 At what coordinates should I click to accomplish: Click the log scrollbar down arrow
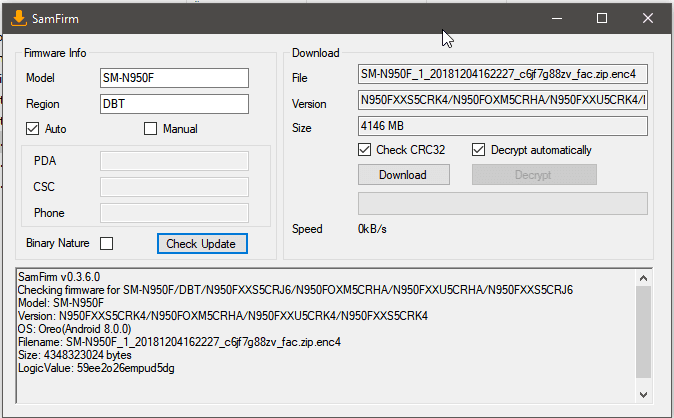click(643, 394)
